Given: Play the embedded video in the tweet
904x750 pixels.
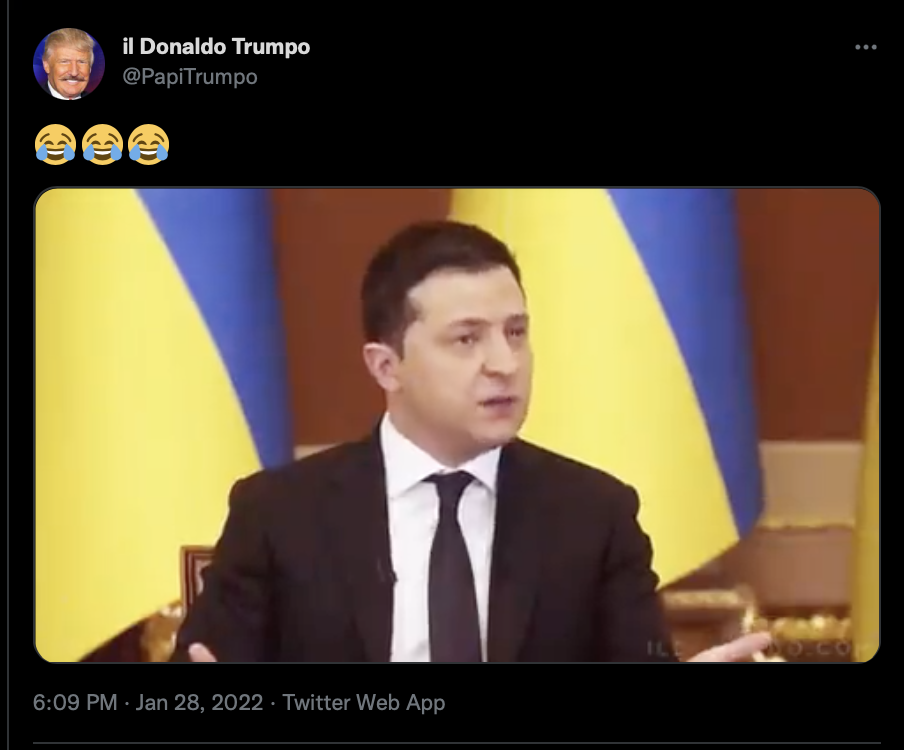Looking at the screenshot, I should (x=457, y=425).
